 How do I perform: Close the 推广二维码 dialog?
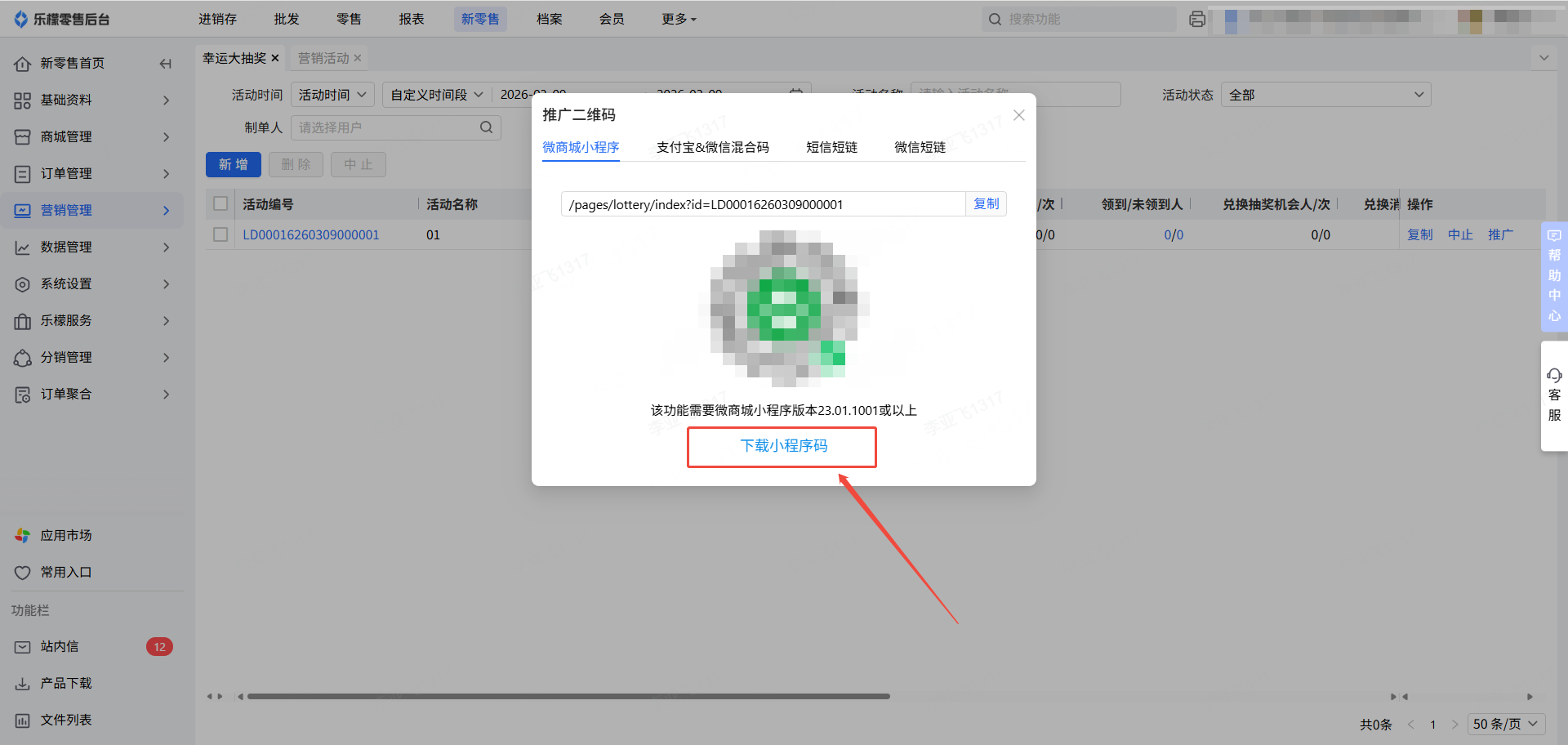point(1018,115)
